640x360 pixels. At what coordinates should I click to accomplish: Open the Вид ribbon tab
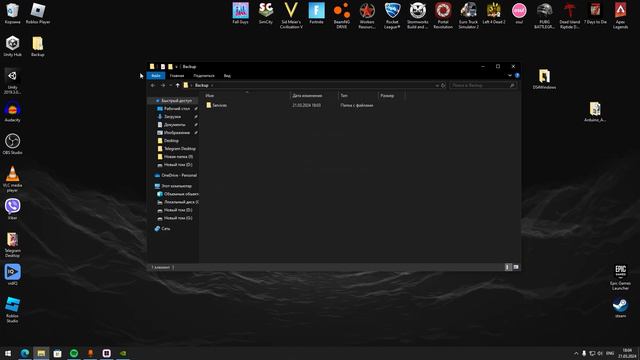[227, 76]
